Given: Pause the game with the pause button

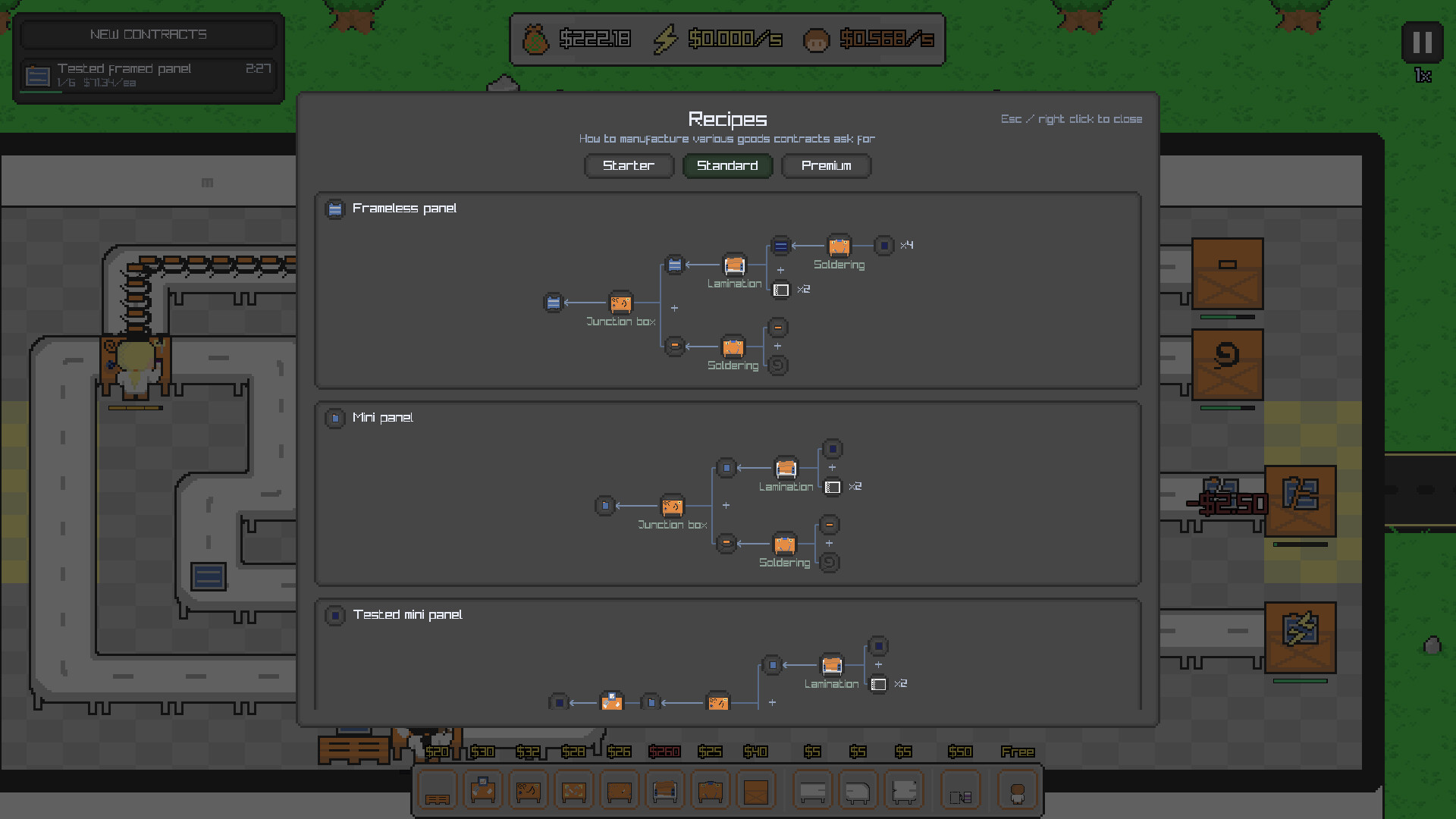Looking at the screenshot, I should pos(1422,42).
